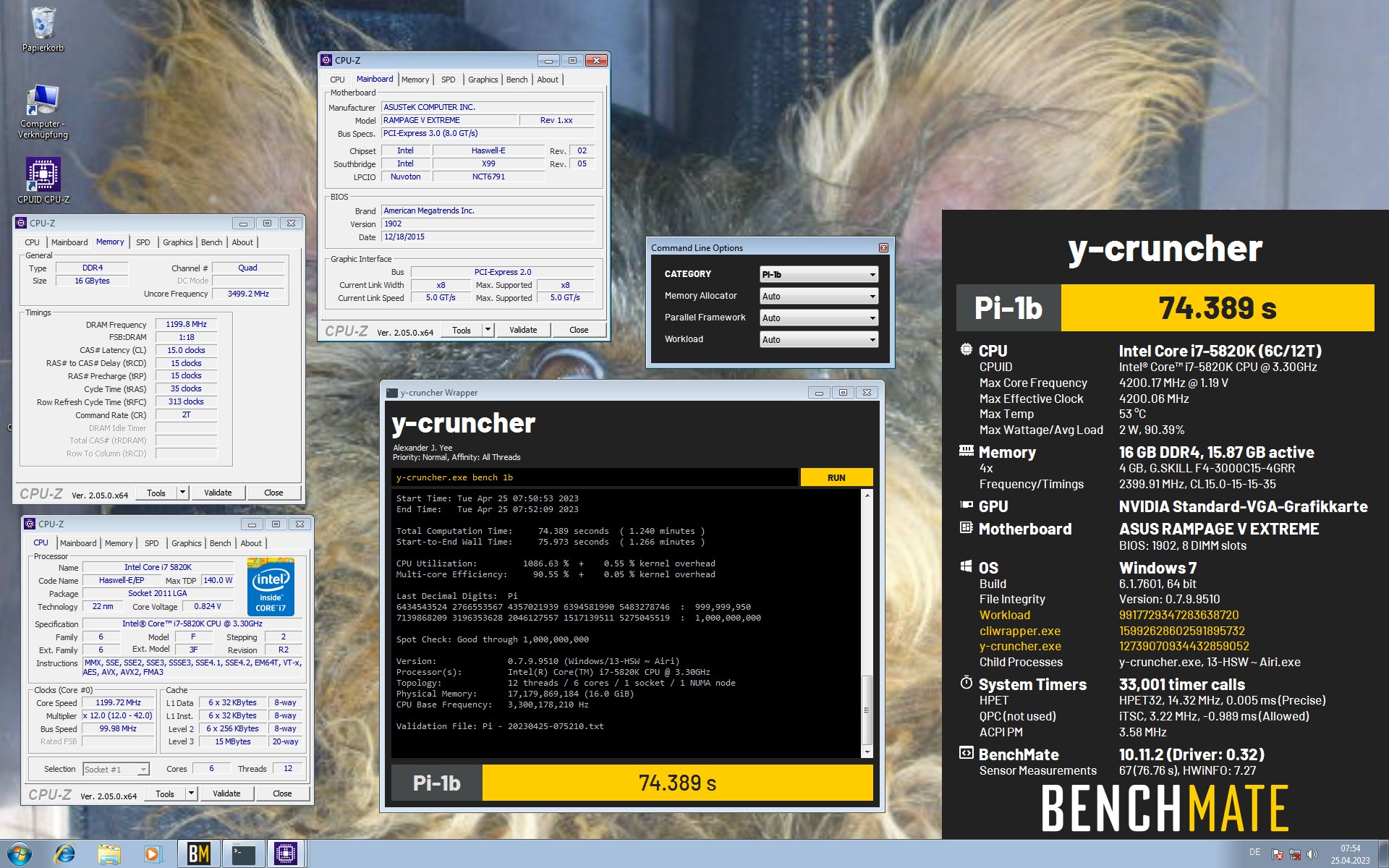Click the Threads value 12
This screenshot has height=868, width=1389.
[x=288, y=768]
